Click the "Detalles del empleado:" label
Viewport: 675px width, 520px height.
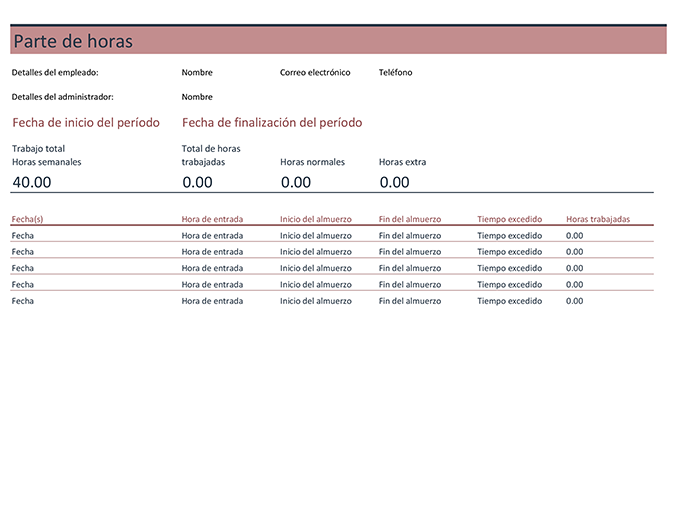coord(55,73)
